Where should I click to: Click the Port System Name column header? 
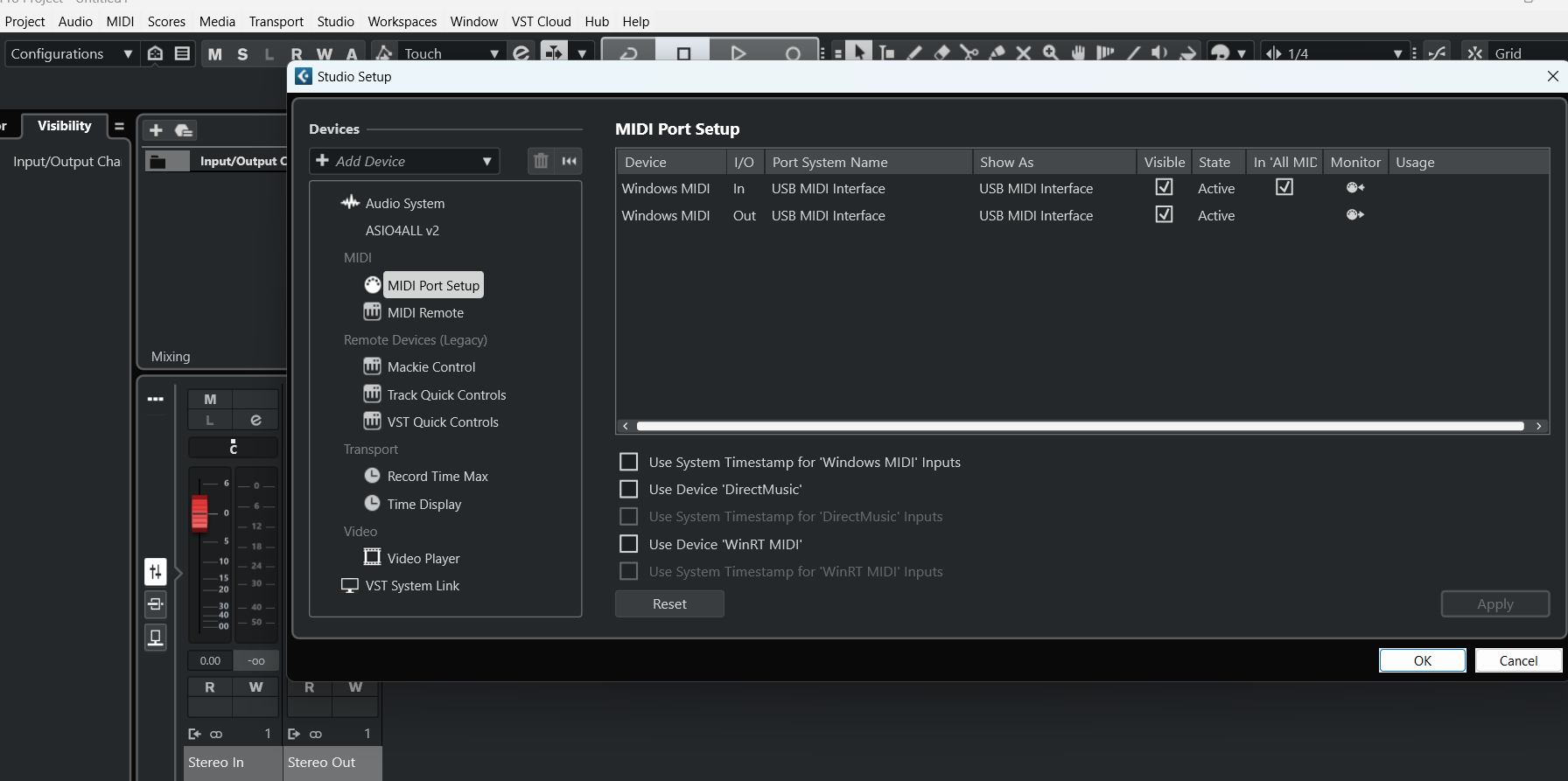pos(869,162)
